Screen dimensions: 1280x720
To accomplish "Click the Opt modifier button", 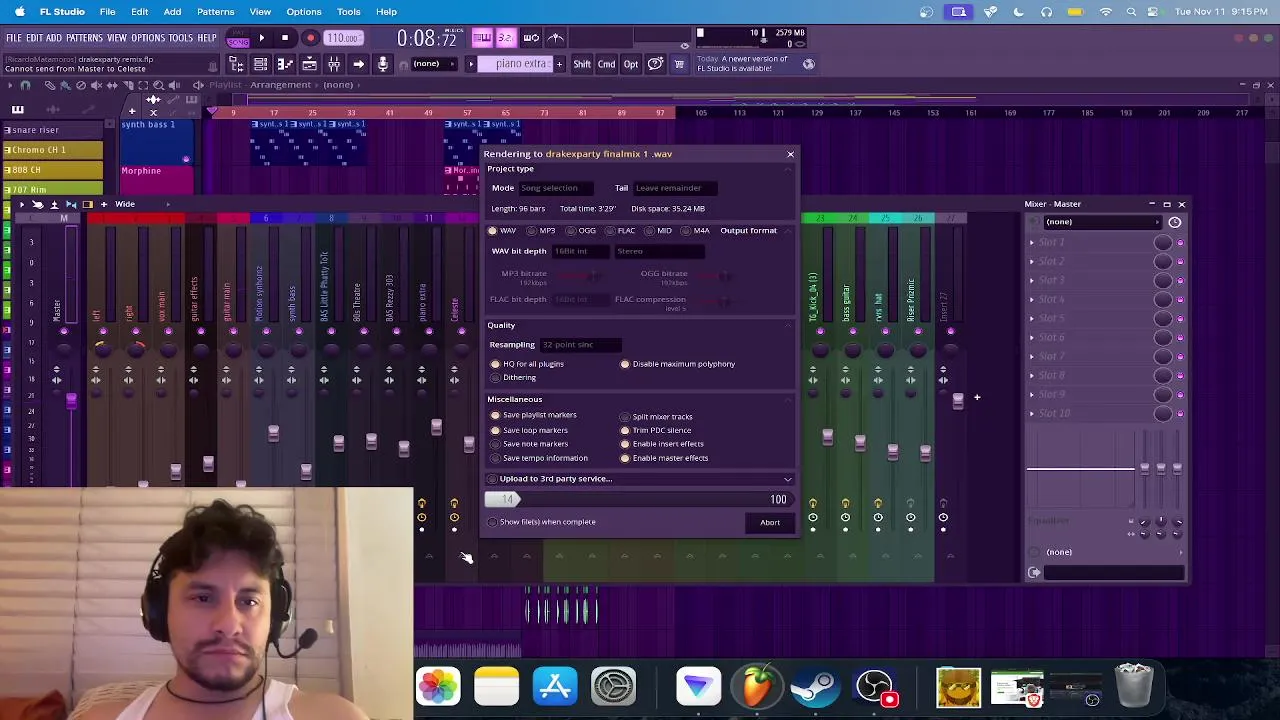I will point(631,64).
